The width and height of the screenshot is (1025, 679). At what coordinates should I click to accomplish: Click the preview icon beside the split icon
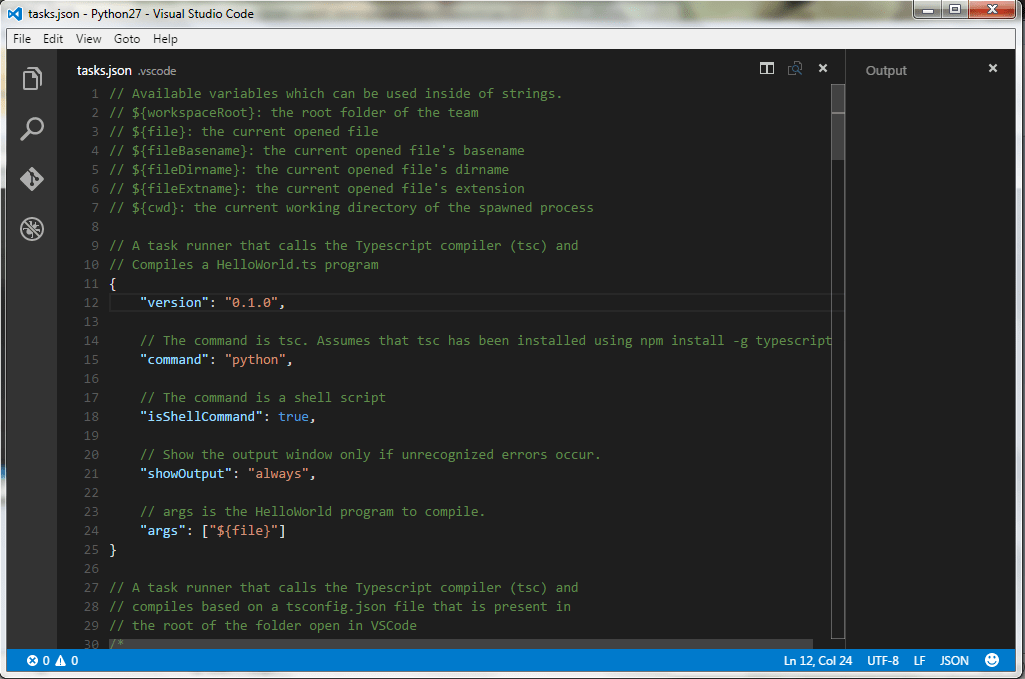[795, 69]
